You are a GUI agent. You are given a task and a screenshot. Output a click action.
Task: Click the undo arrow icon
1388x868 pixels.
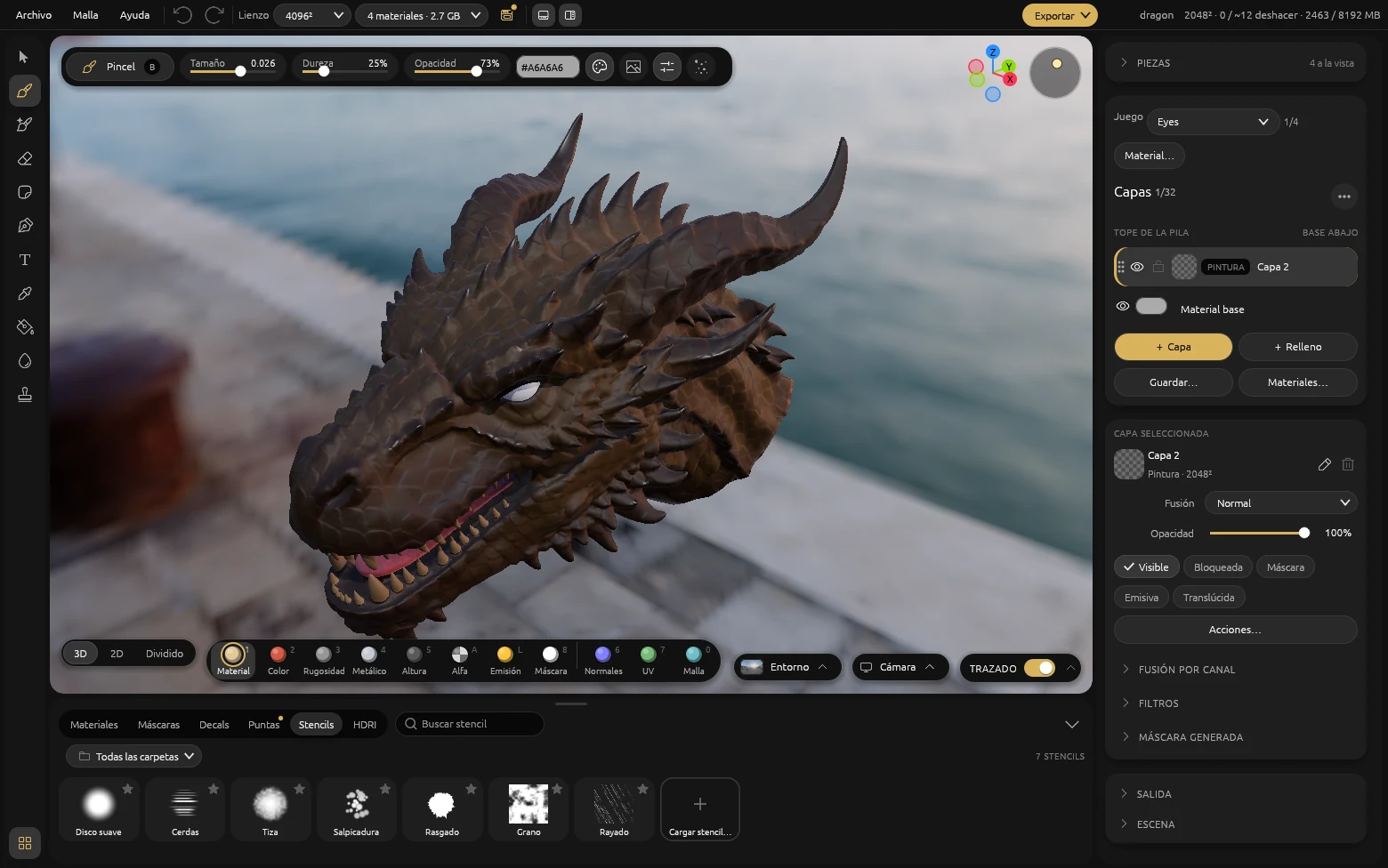click(x=182, y=15)
